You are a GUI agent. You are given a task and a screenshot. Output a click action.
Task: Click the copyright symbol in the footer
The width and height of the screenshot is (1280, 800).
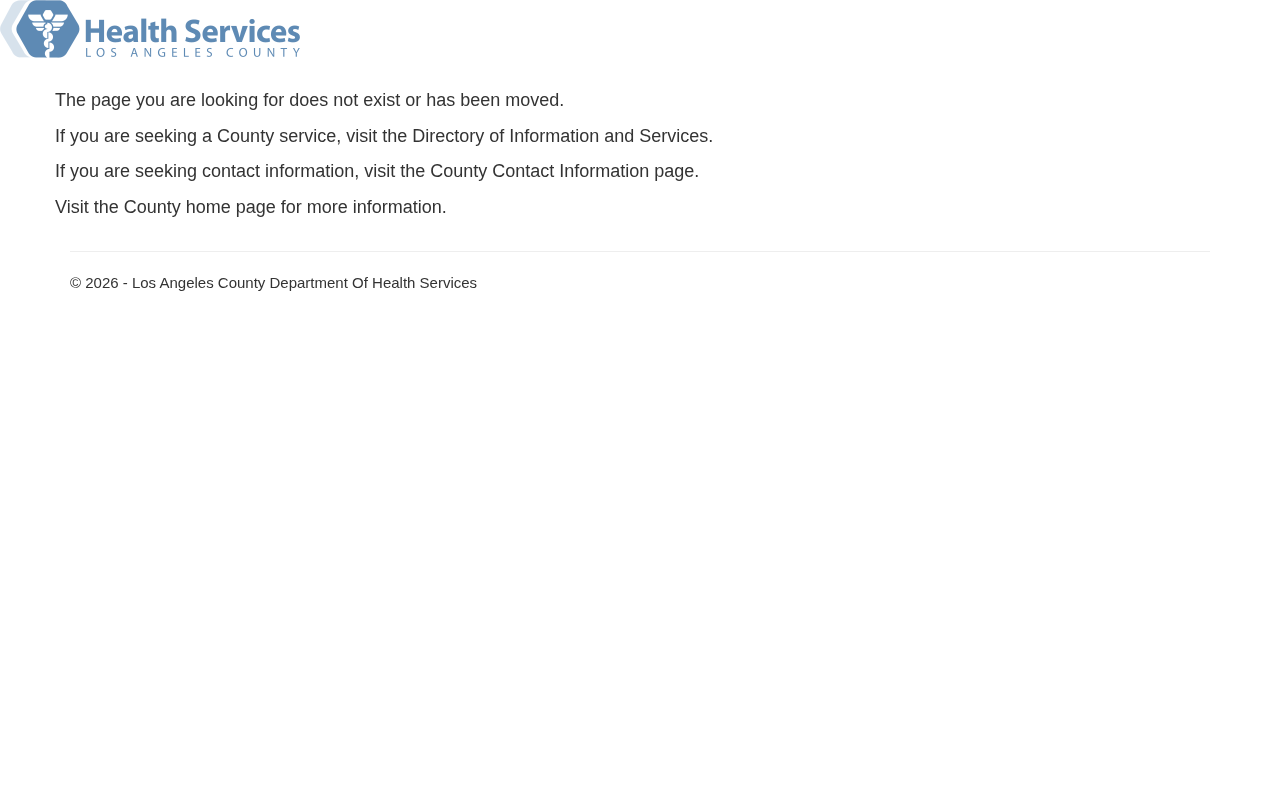coord(76,283)
